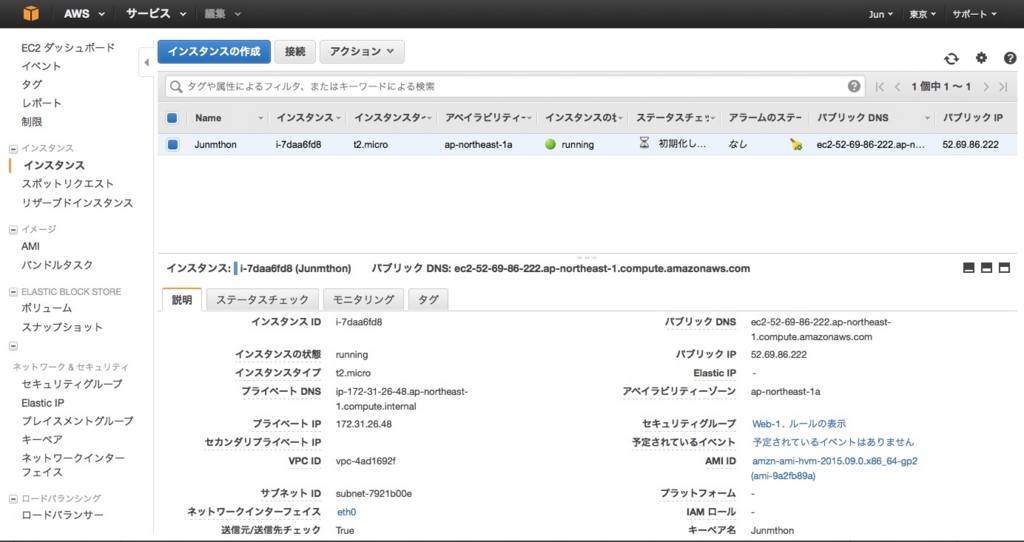Open キーペア in sidebar
The height and width of the screenshot is (542, 1024).
pyautogui.click(x=42, y=439)
